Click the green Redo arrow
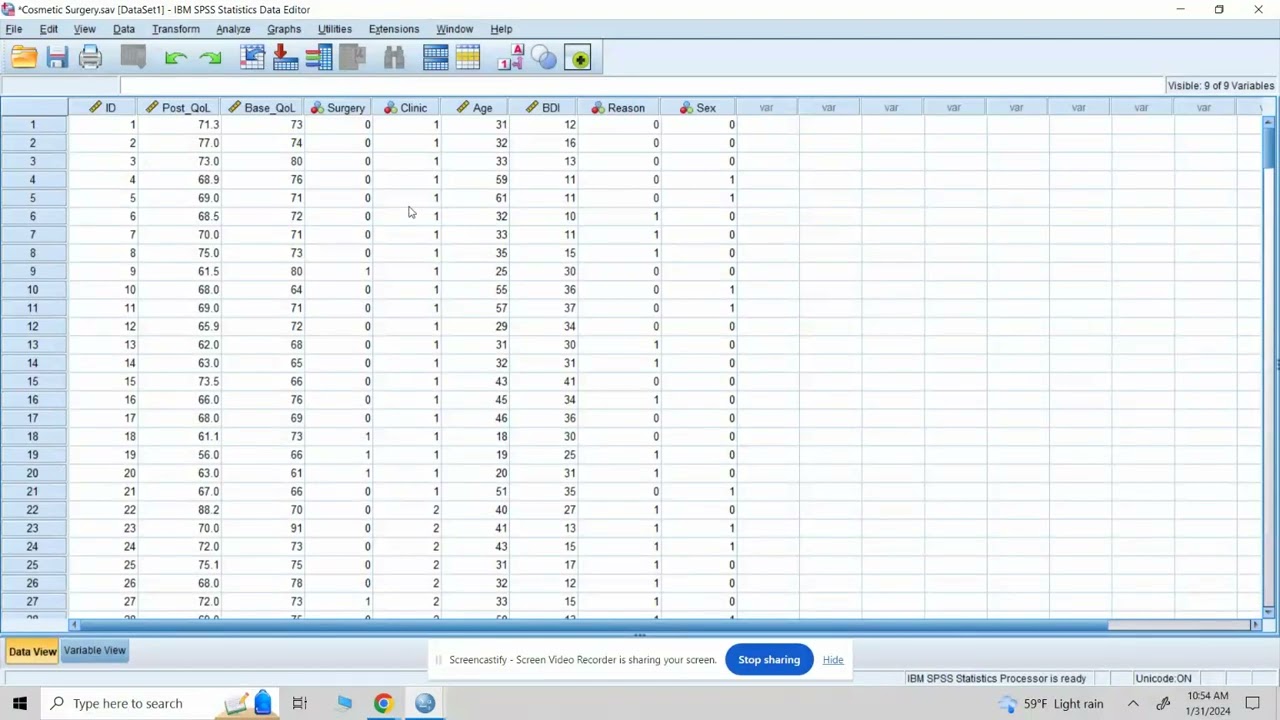The image size is (1280, 720). (210, 58)
